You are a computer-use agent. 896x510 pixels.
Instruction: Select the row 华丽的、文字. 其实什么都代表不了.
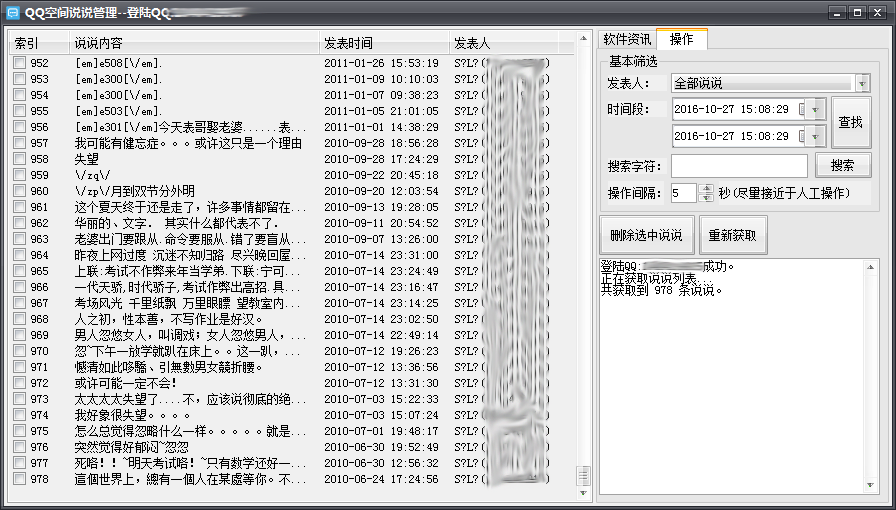click(292, 223)
